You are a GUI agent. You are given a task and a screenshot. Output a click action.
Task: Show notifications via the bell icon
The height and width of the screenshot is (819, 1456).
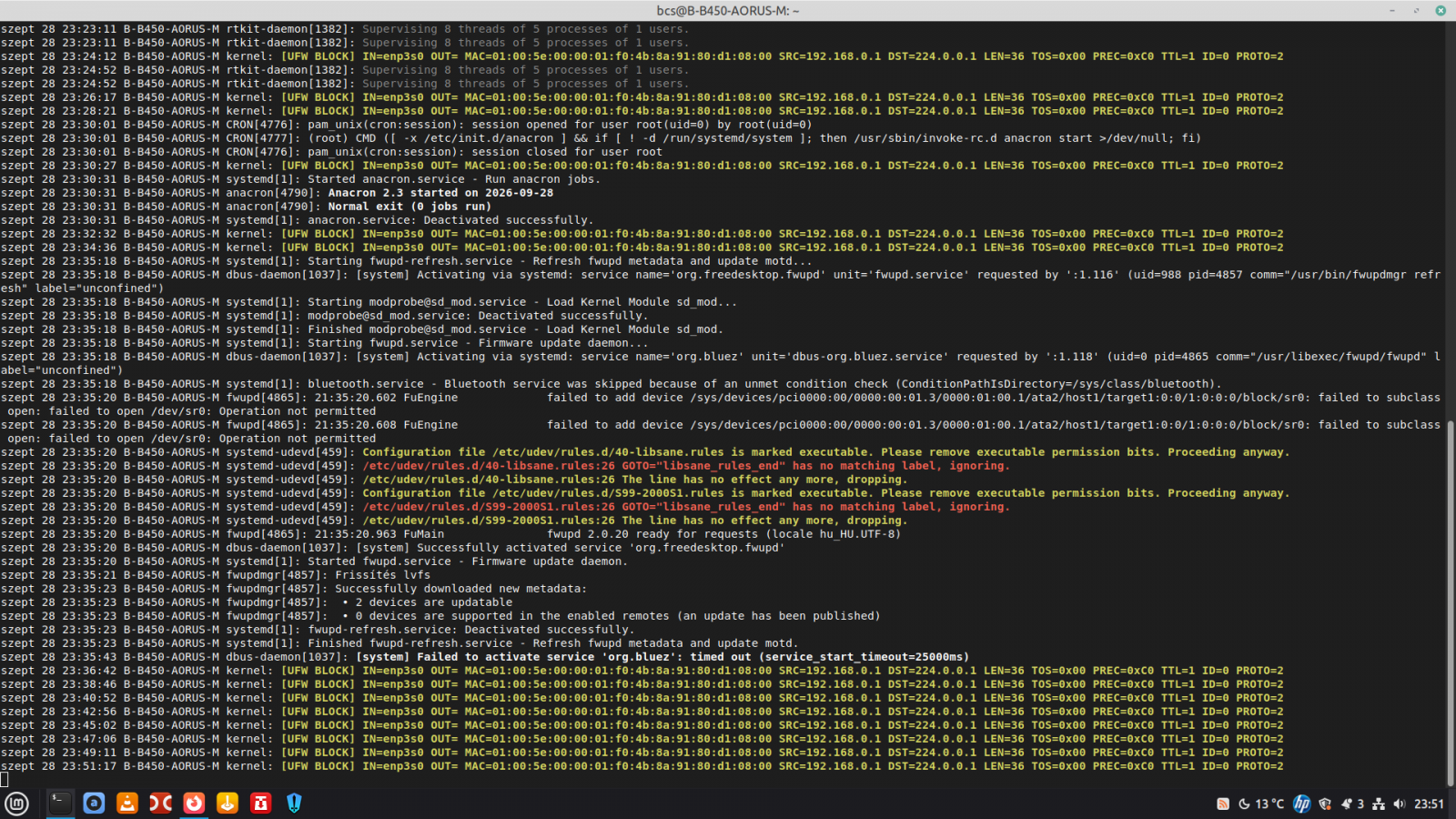point(1351,804)
